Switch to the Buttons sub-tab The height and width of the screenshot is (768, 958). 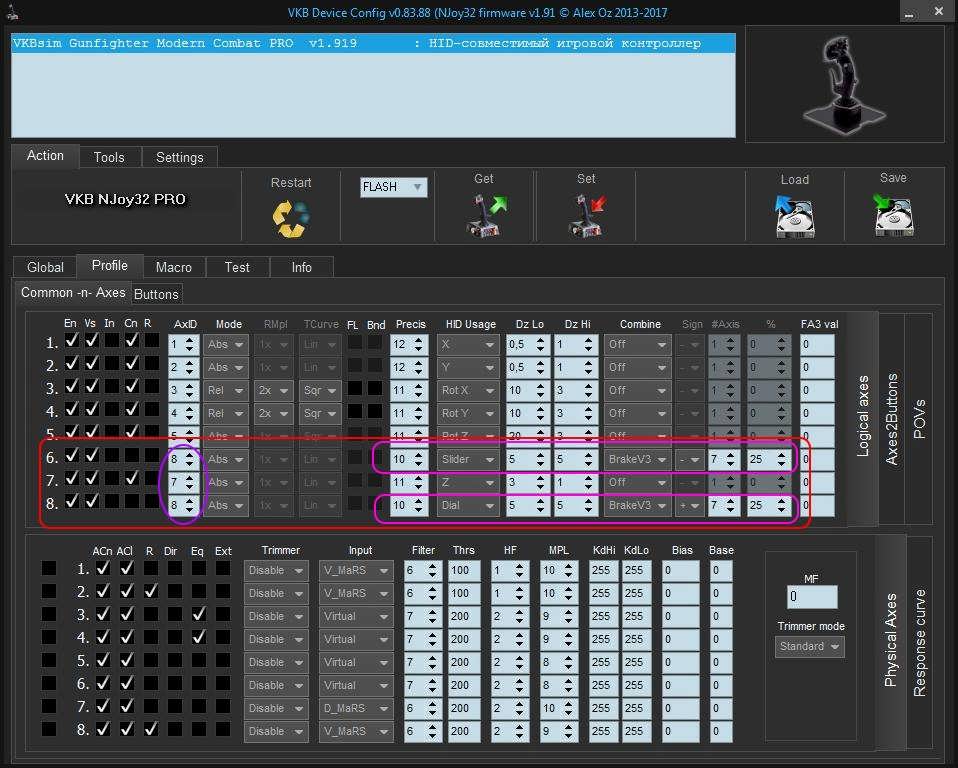point(156,294)
